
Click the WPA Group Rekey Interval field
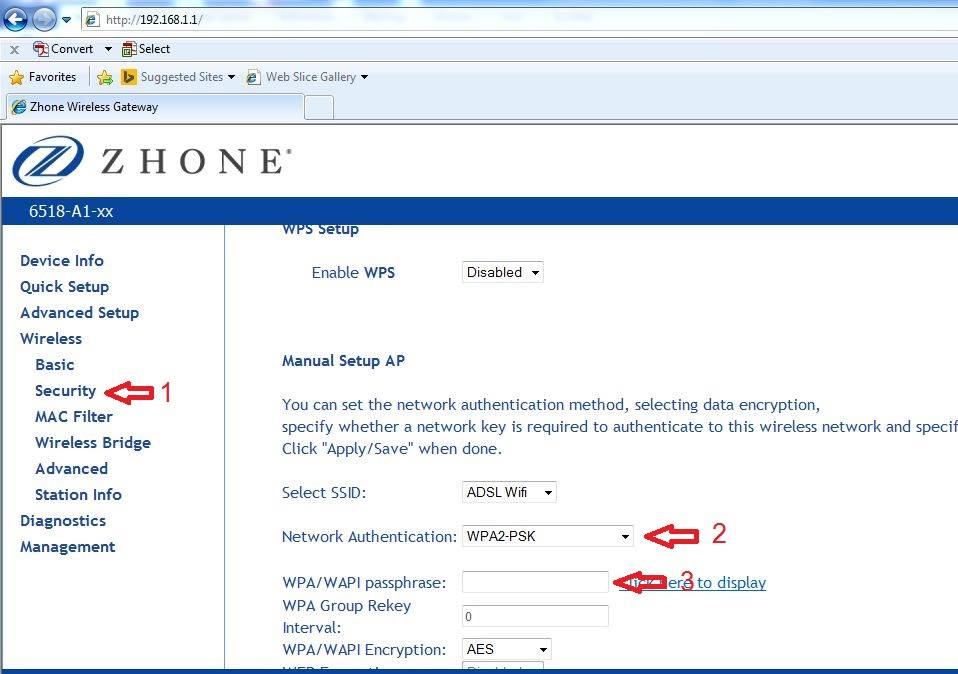pyautogui.click(x=535, y=616)
